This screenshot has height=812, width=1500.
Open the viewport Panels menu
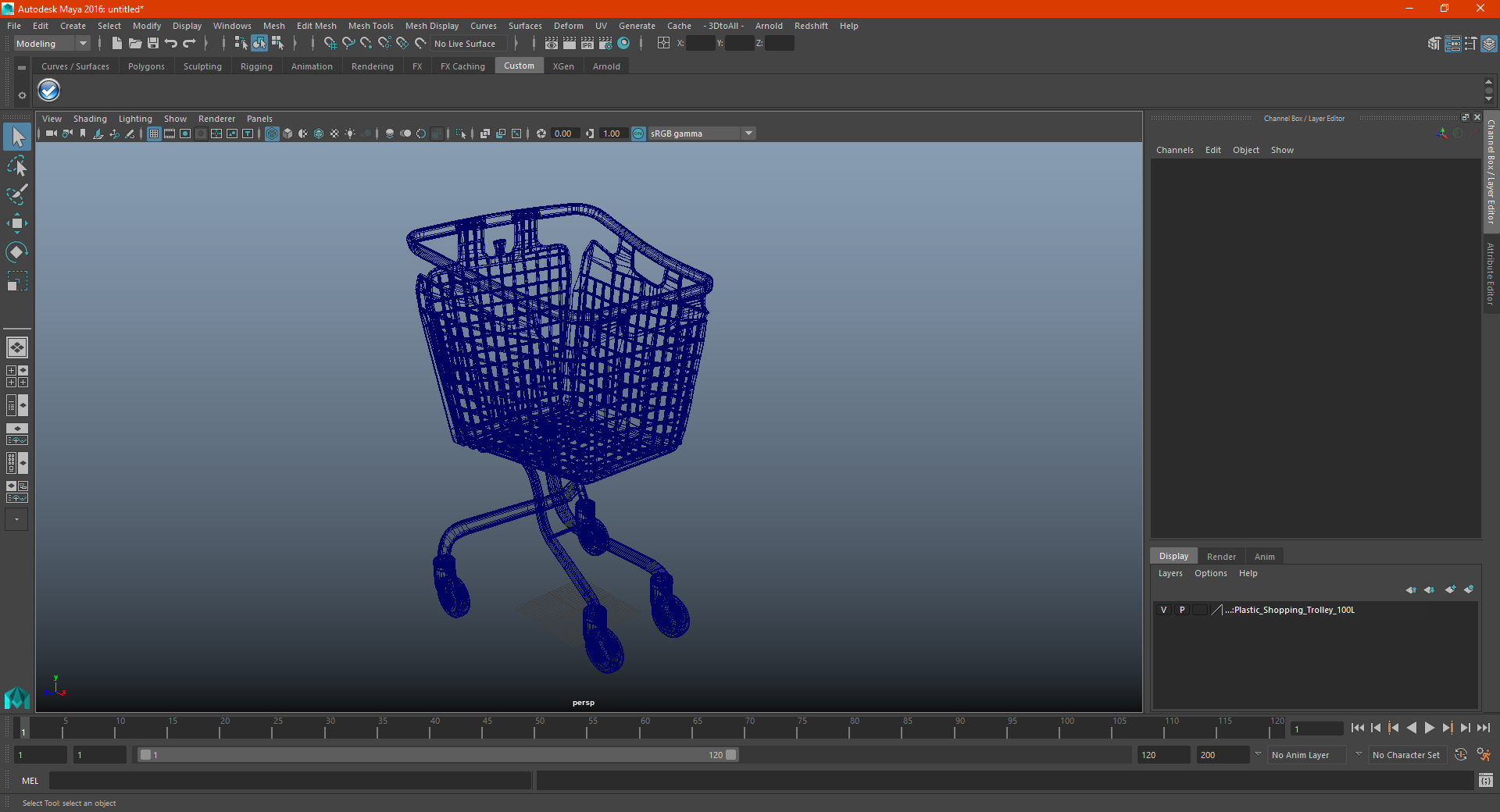click(259, 119)
